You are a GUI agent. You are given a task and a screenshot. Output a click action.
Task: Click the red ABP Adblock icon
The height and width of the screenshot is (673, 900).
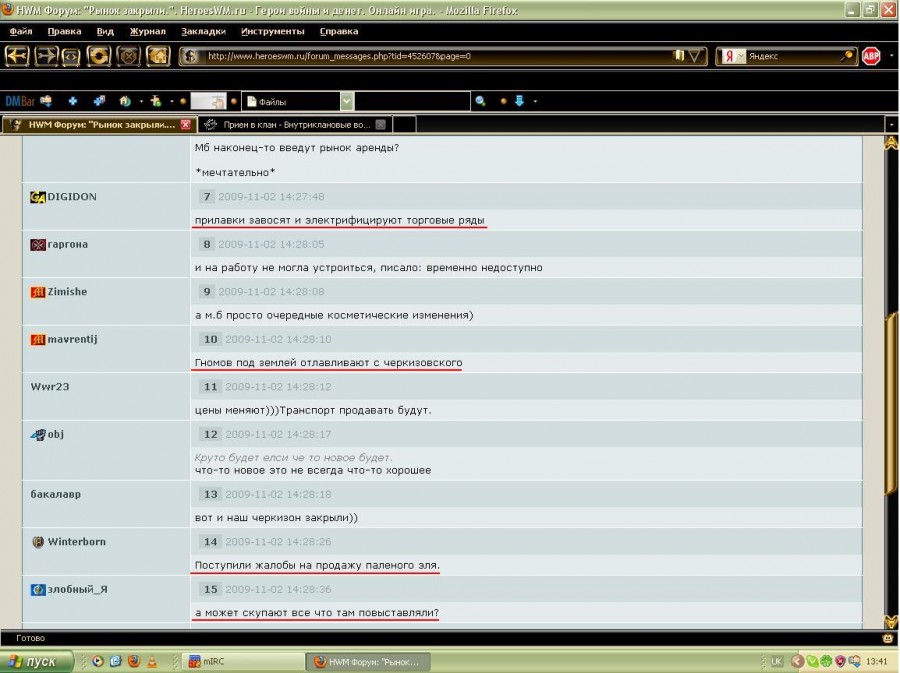pyautogui.click(x=871, y=57)
